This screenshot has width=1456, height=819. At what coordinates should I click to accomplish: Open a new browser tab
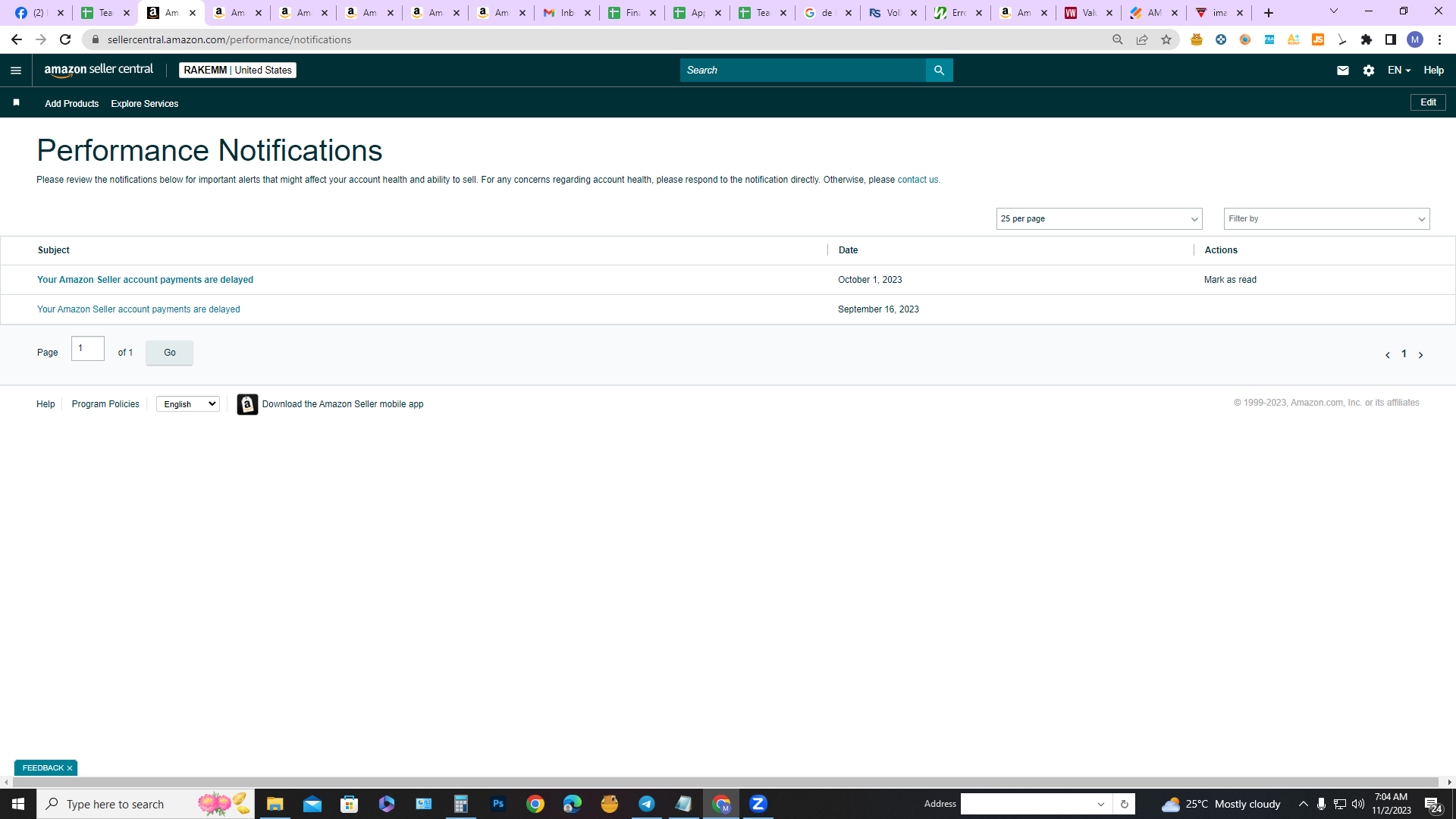pyautogui.click(x=1269, y=13)
